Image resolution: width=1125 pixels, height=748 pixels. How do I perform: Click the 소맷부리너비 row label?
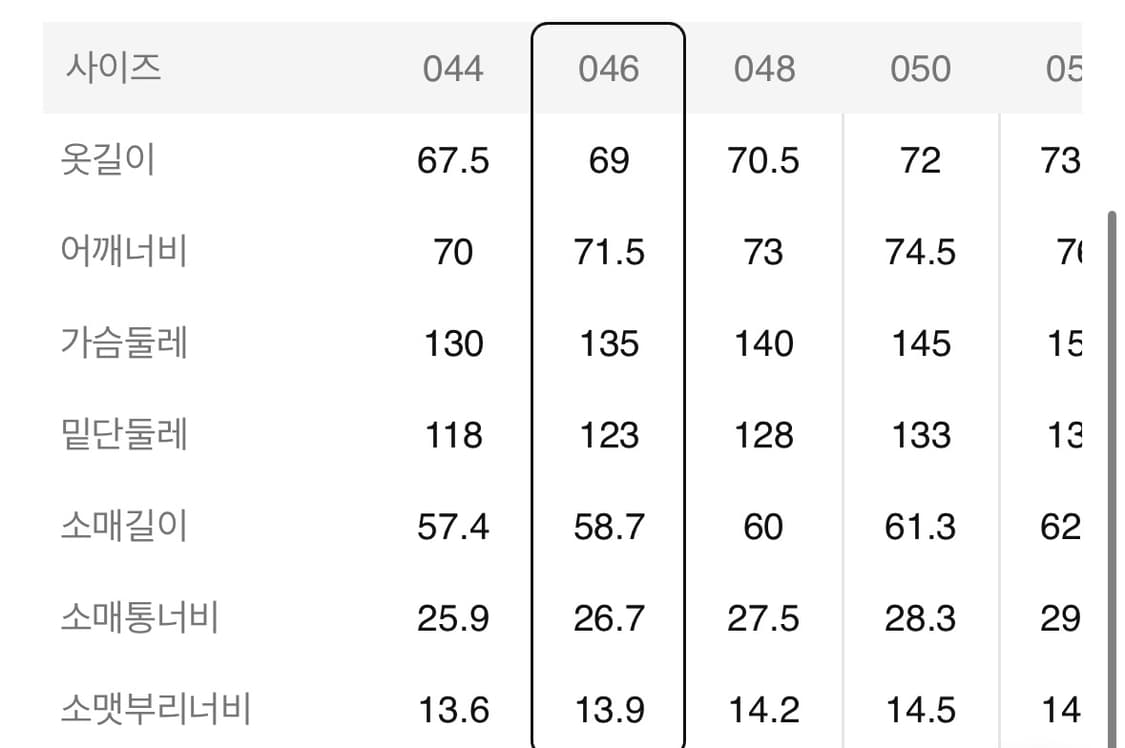pyautogui.click(x=155, y=710)
